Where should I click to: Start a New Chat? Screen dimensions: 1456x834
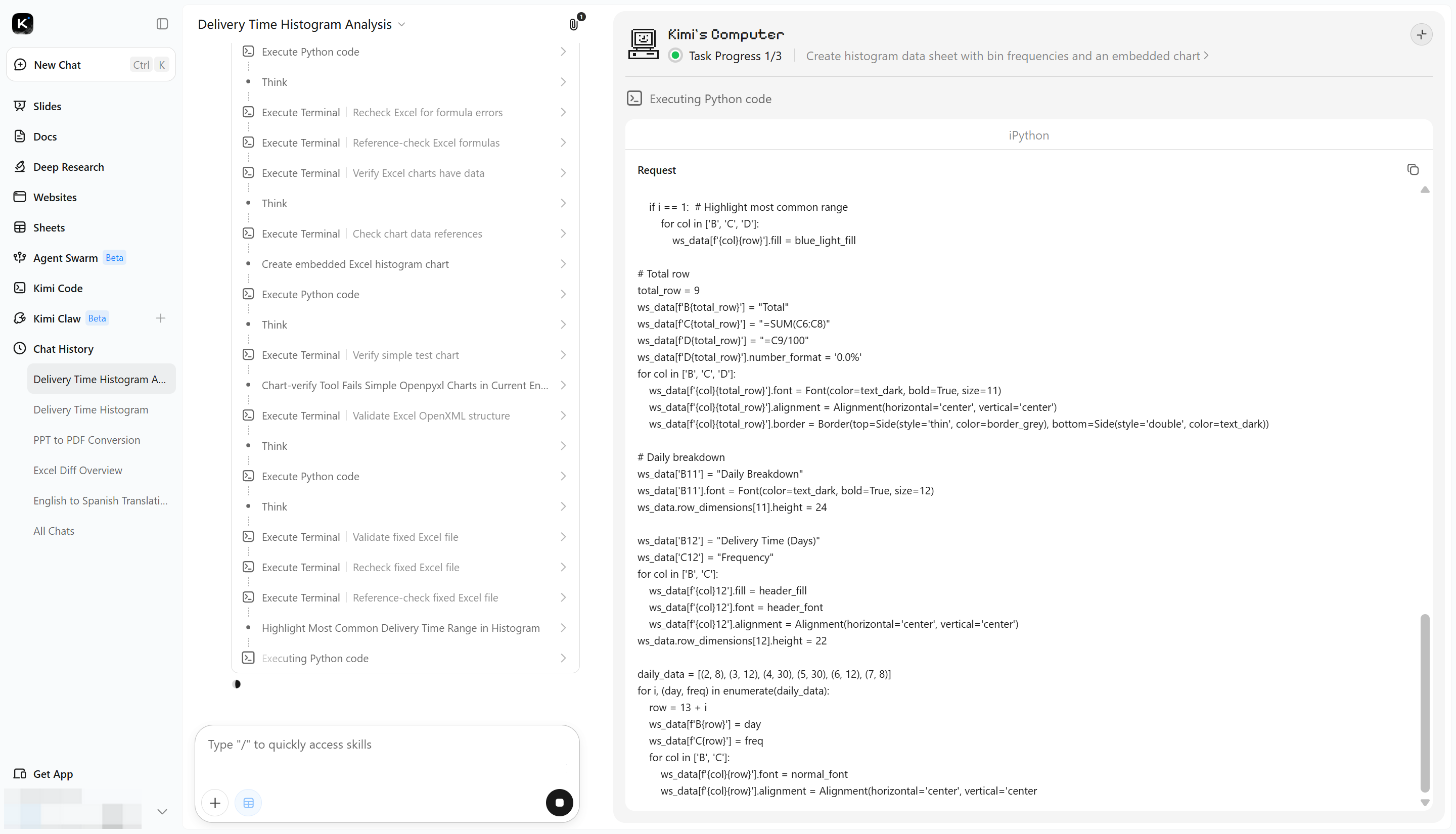coord(91,64)
